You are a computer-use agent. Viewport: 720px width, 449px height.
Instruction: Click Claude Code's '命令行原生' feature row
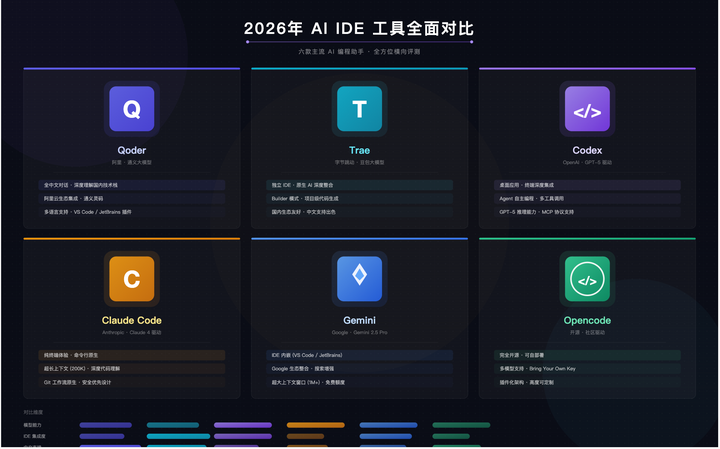[x=132, y=355]
